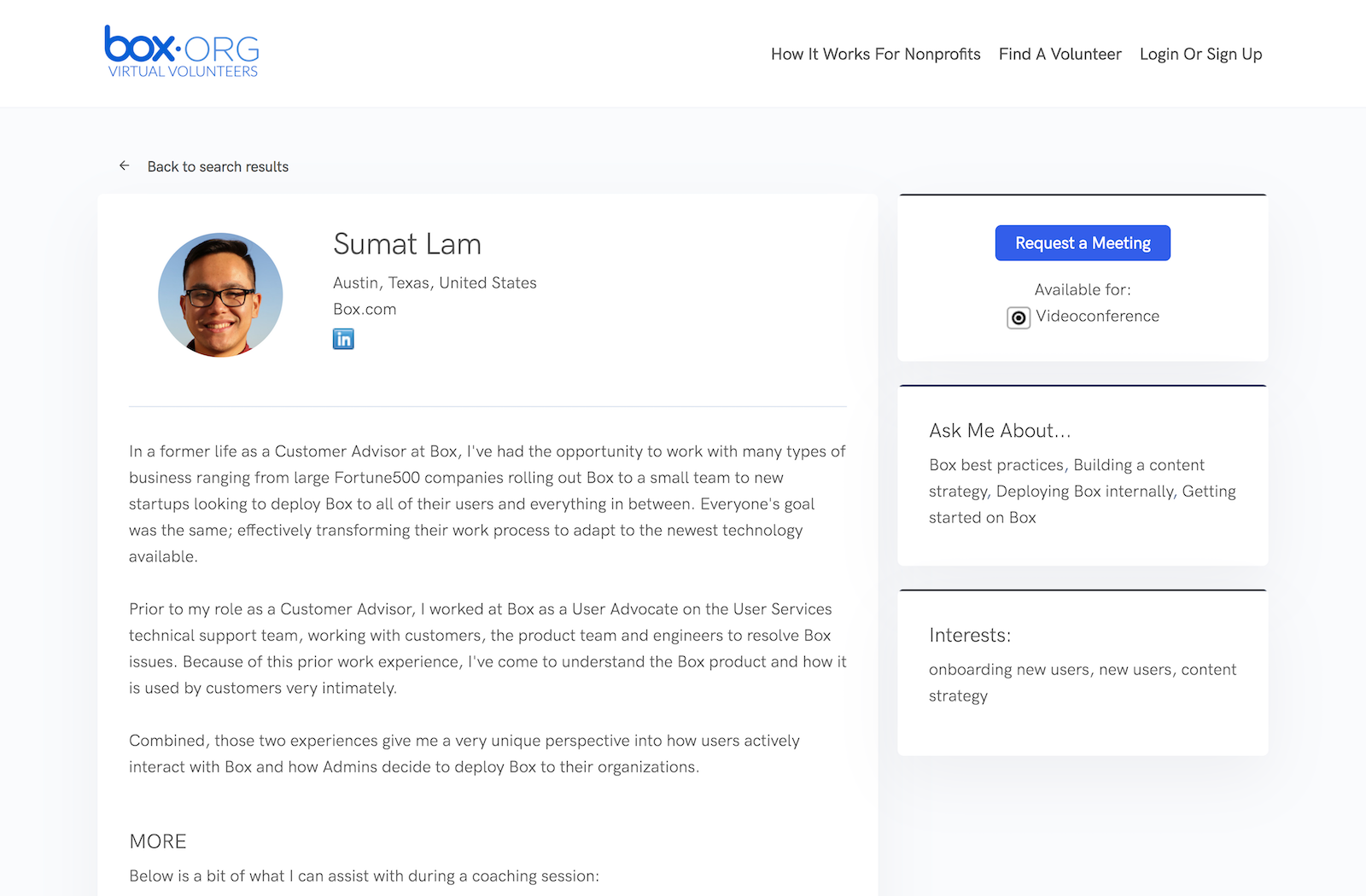1366x896 pixels.
Task: Click the Sumat Lam name heading
Action: point(407,244)
